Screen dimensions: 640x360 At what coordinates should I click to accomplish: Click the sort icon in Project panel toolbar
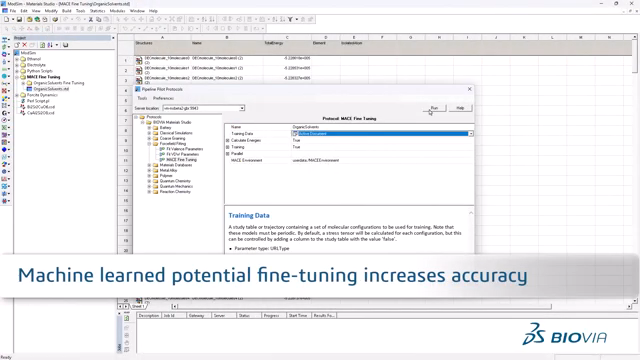[x=50, y=45]
